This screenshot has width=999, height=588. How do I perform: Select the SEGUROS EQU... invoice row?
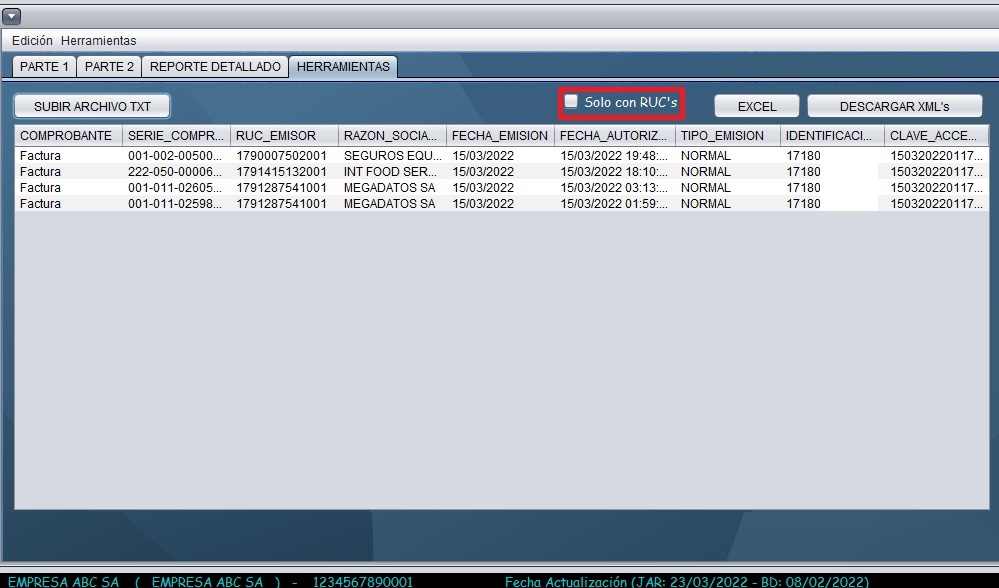pos(389,156)
